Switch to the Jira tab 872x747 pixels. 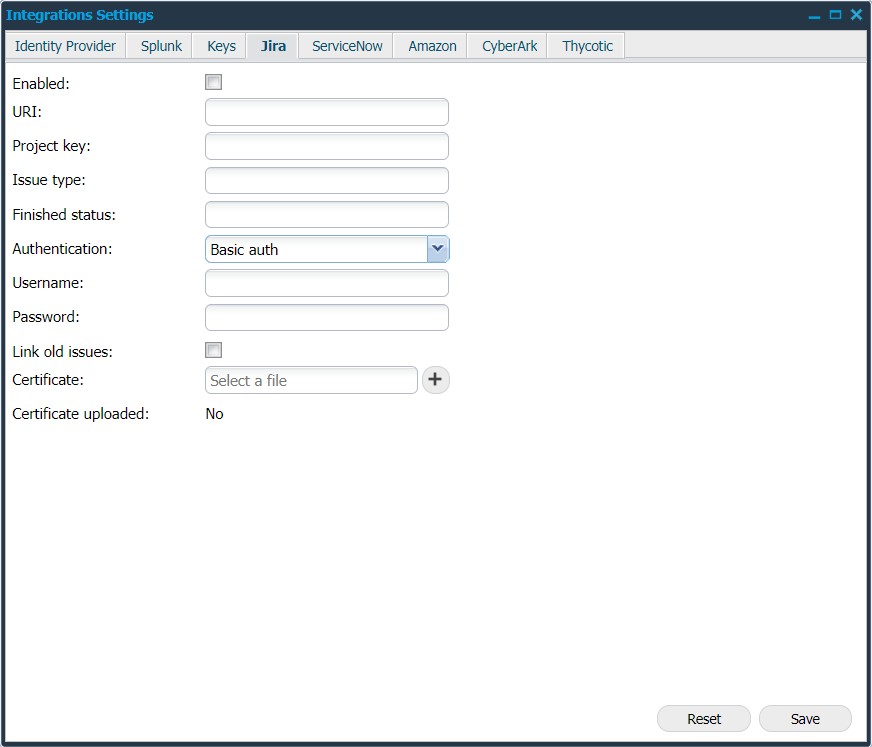pos(272,45)
